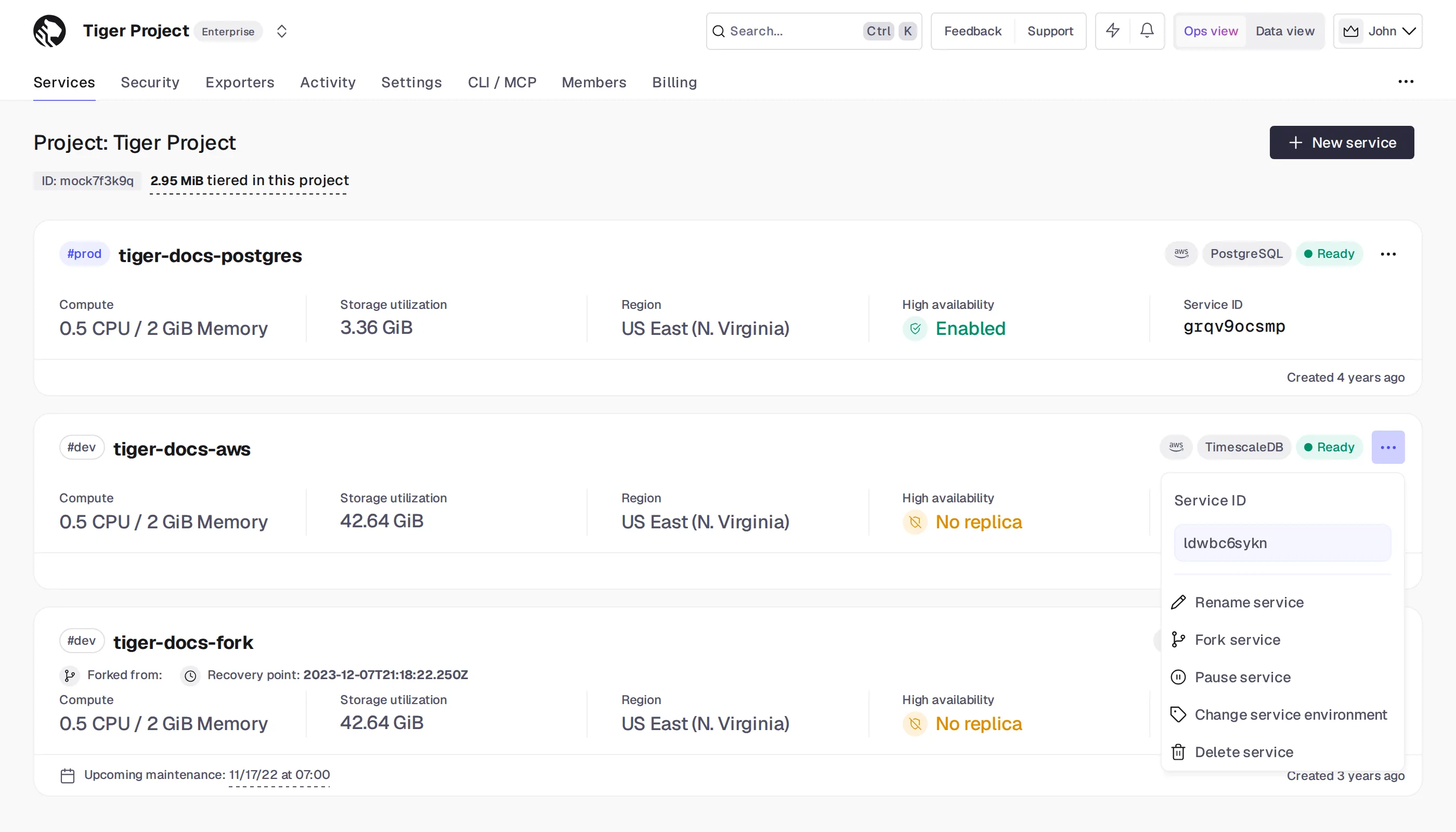Click AWS icon on tiger-docs-aws
The height and width of the screenshot is (832, 1456).
point(1176,447)
